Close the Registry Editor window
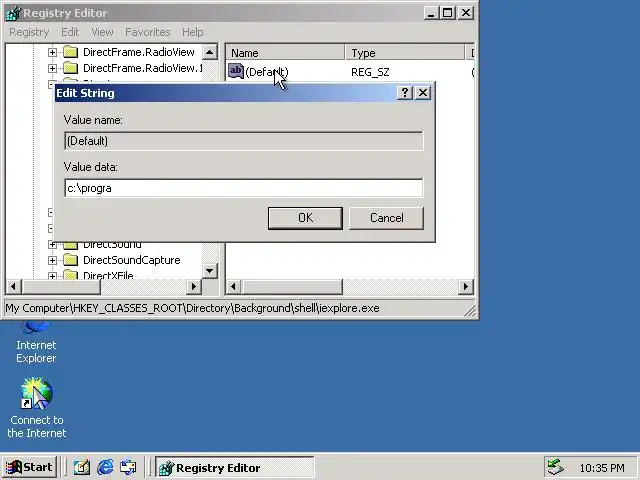This screenshot has width=640, height=480. point(466,13)
